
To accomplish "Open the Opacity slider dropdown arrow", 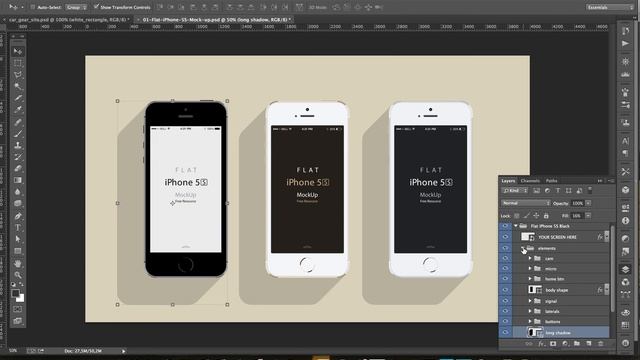I will [588, 203].
